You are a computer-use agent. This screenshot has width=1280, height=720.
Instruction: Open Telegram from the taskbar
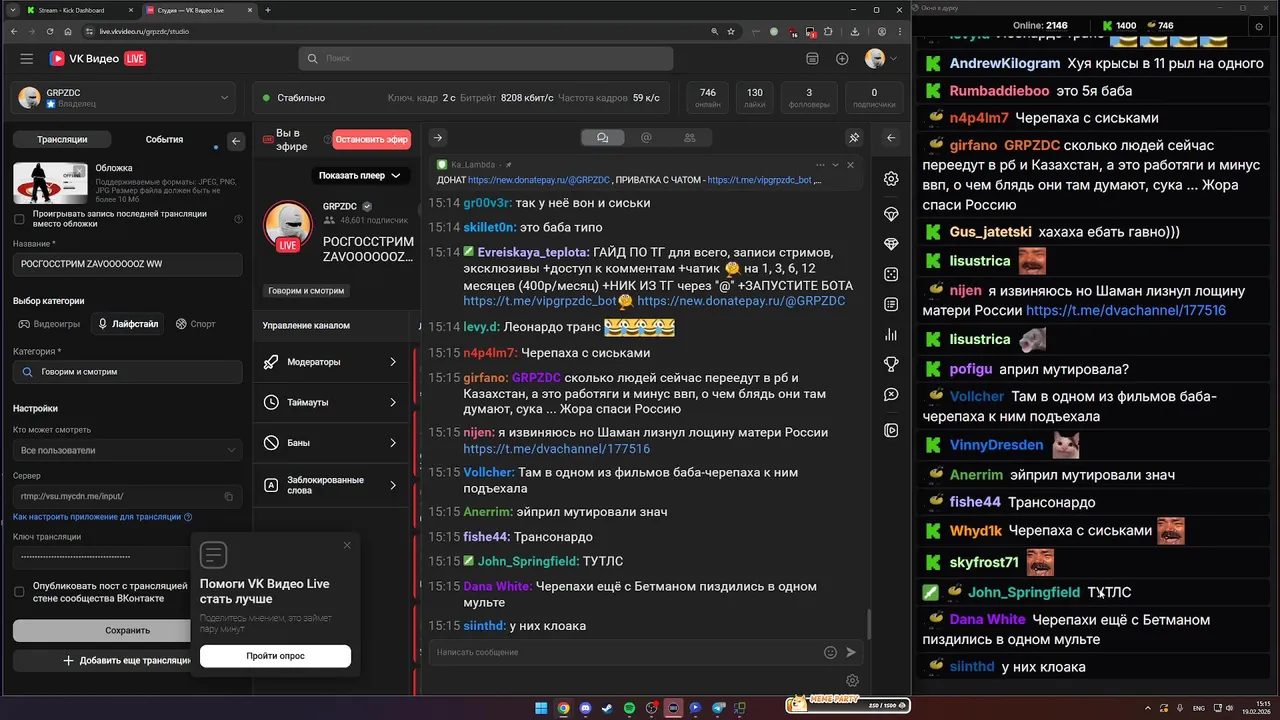click(717, 708)
